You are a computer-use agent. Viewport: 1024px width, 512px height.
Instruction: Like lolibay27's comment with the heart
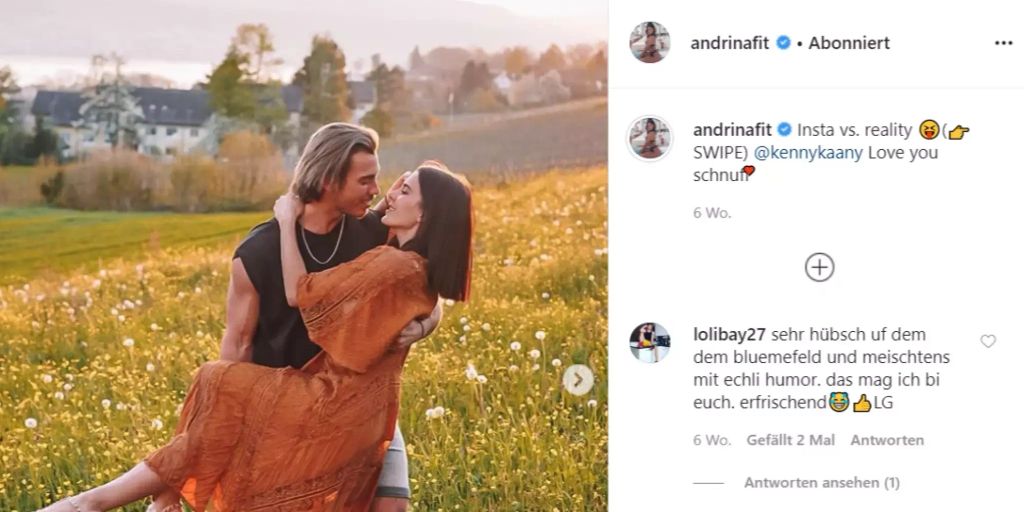pyautogui.click(x=988, y=341)
